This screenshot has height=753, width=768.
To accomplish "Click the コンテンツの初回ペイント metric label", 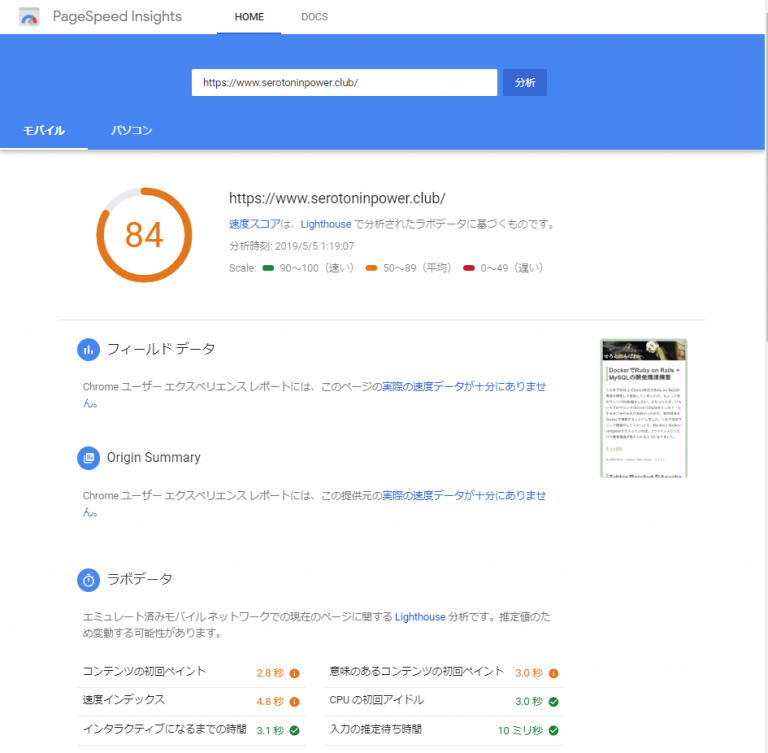I will pos(144,671).
